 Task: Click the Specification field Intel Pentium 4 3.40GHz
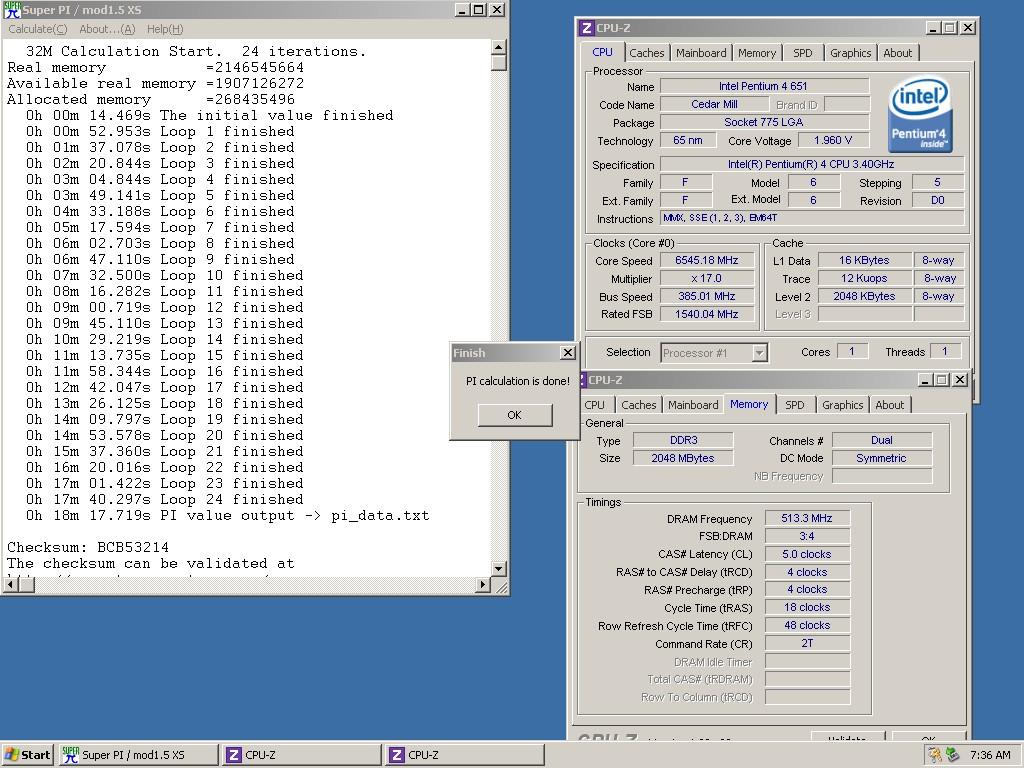point(812,164)
